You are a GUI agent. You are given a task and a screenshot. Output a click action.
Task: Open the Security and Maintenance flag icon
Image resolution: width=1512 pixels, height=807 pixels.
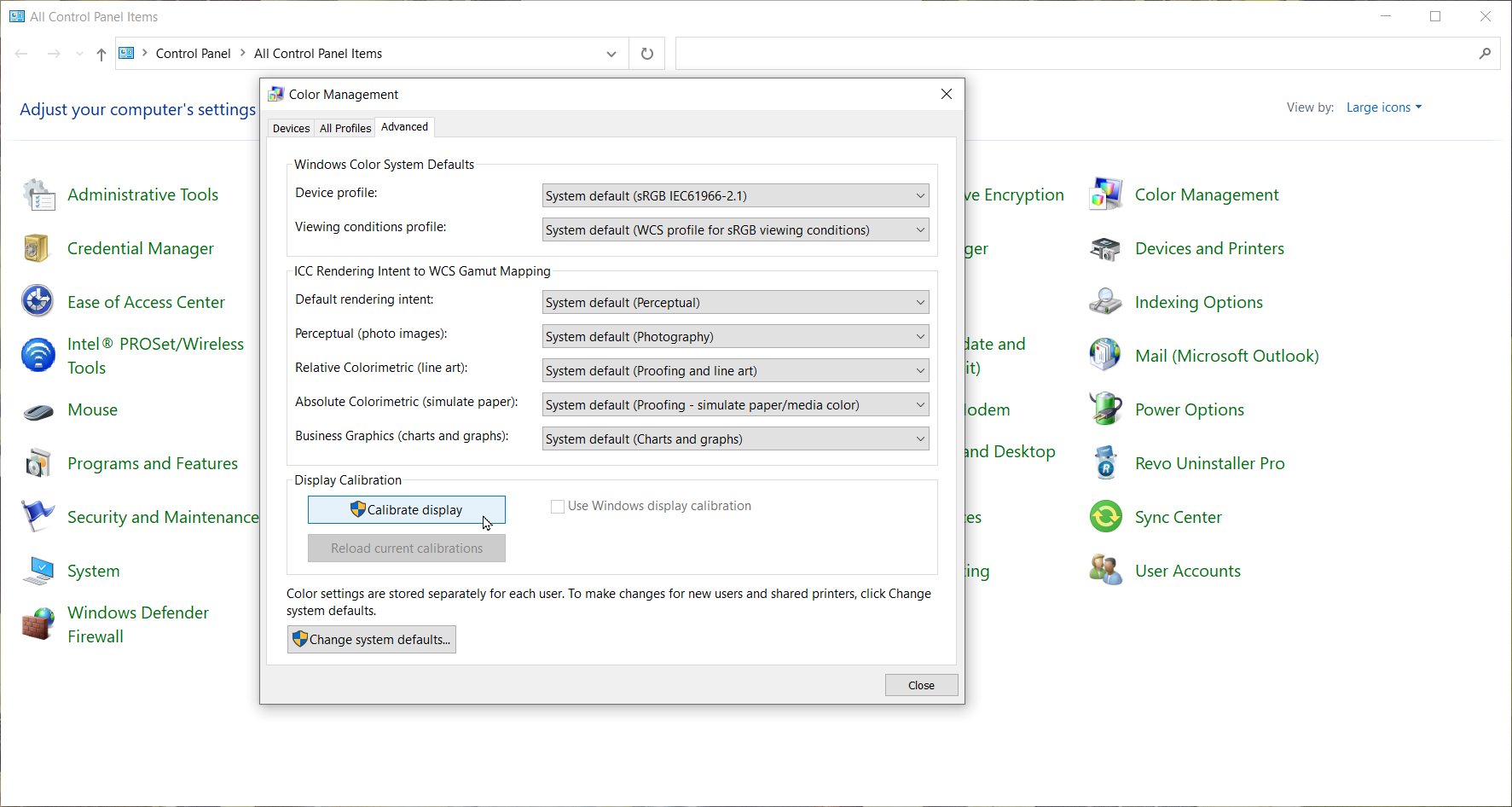pos(38,517)
